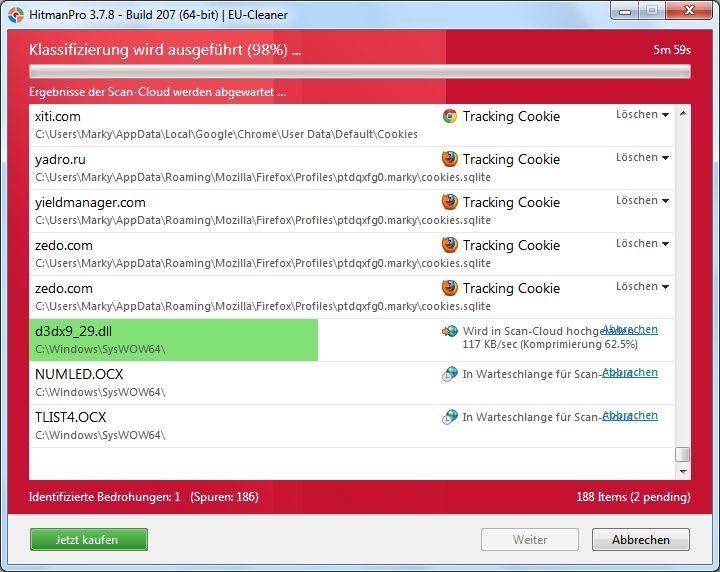Click the upload globe icon for d3dx9_29.dll
Screen dimensions: 720x572
pos(450,331)
